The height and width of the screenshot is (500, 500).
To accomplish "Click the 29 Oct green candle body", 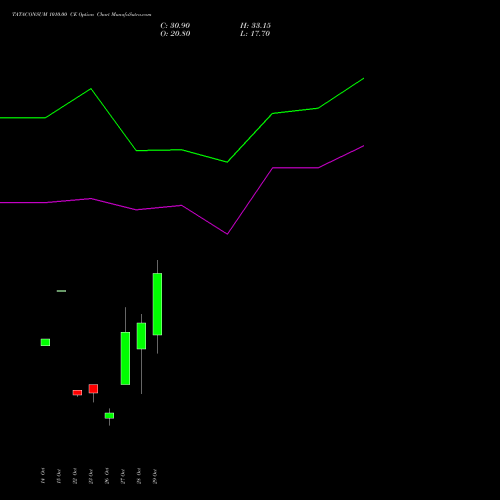I will coord(157,304).
